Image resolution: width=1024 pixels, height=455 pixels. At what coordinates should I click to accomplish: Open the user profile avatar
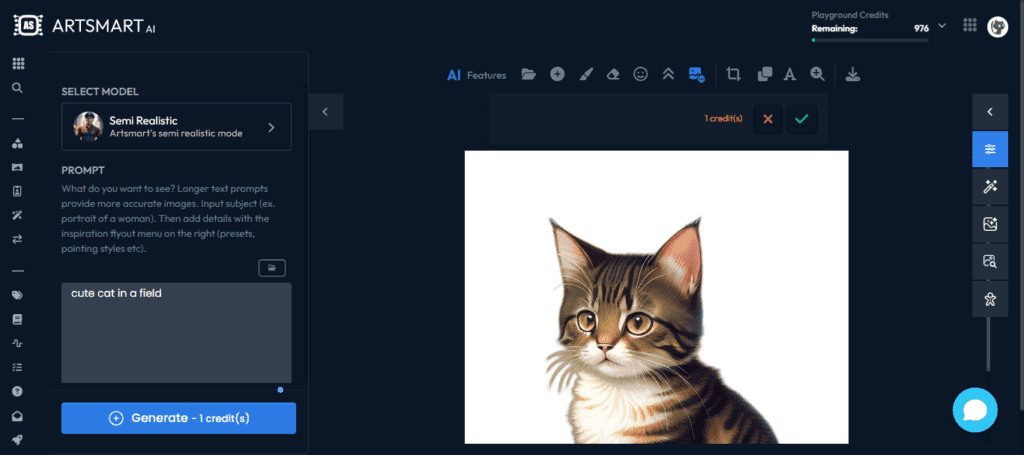997,26
